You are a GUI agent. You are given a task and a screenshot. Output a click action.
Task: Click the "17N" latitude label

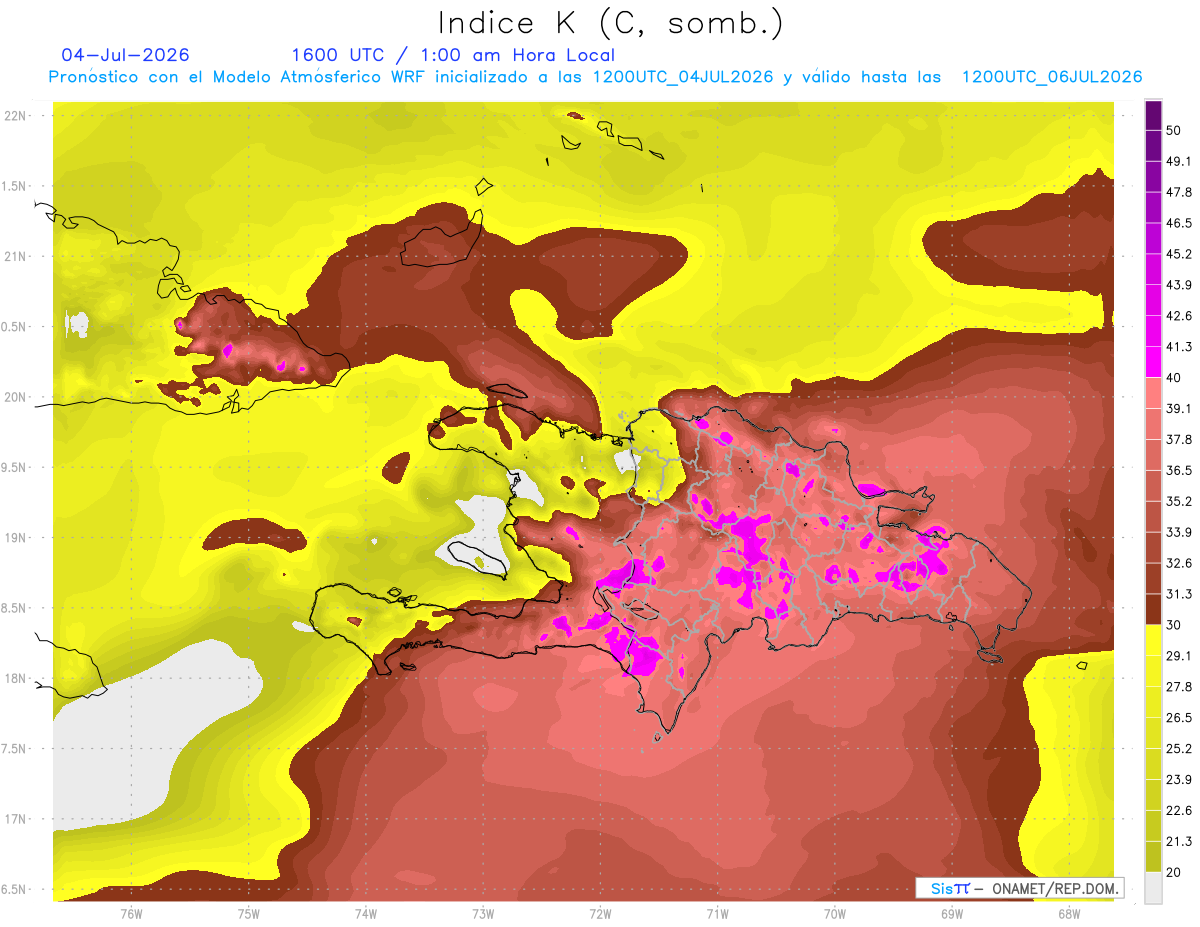pyautogui.click(x=16, y=819)
